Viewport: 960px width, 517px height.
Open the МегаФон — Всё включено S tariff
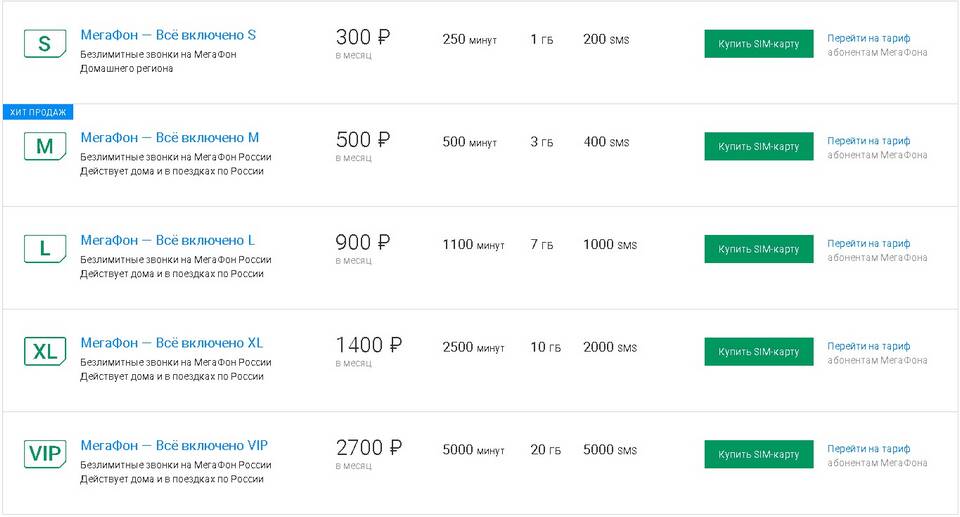click(168, 35)
